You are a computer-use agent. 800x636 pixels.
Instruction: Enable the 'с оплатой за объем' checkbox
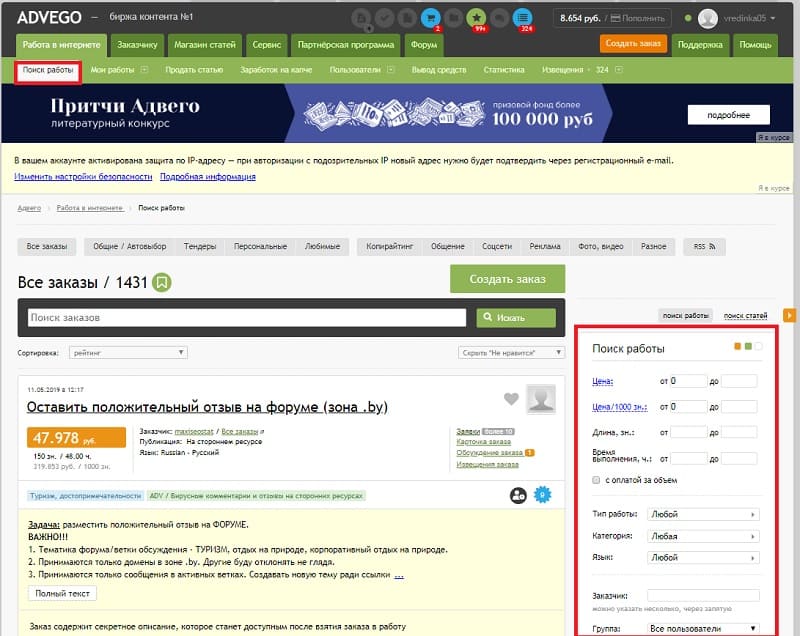[596, 480]
